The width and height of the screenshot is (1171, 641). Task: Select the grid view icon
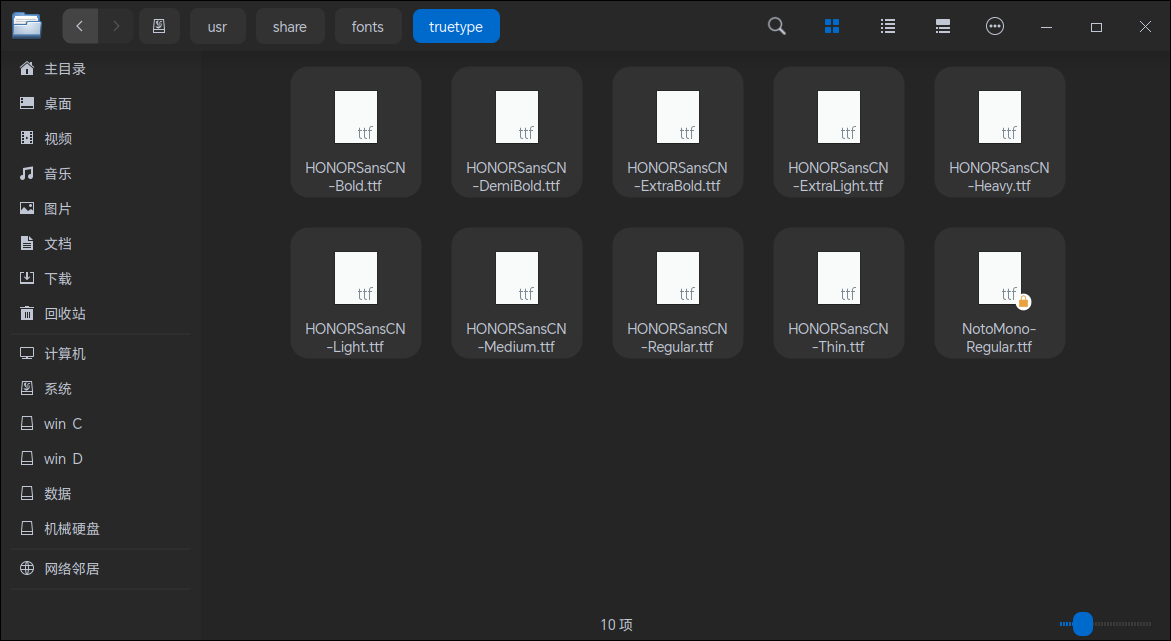832,26
